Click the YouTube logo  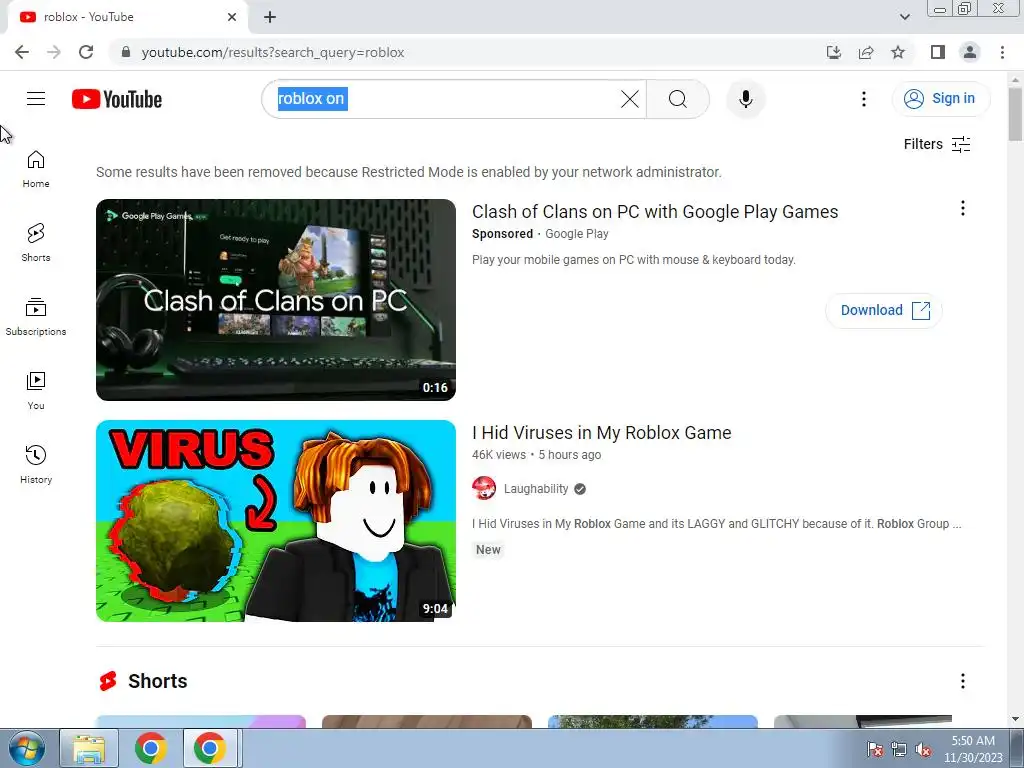(117, 99)
